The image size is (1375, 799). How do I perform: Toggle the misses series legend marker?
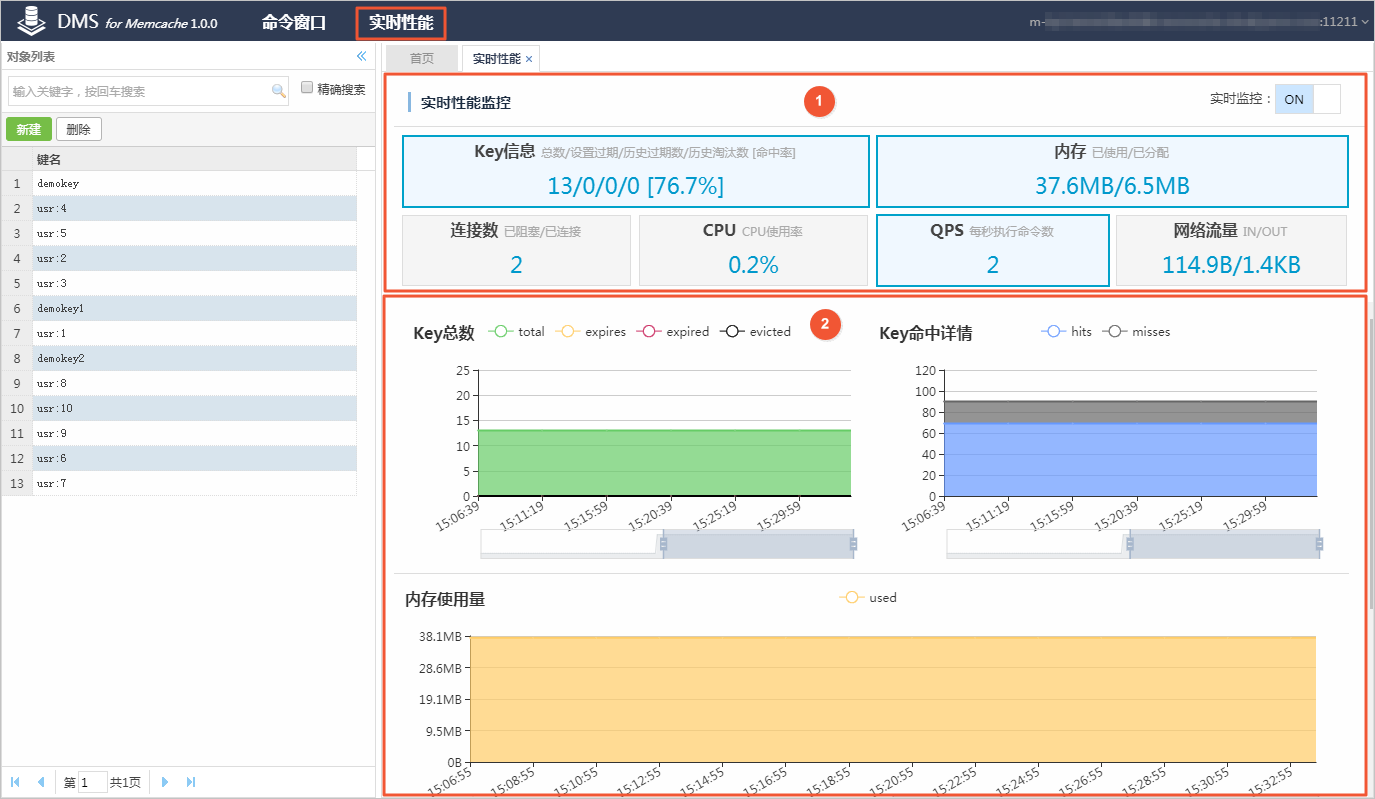[1115, 332]
